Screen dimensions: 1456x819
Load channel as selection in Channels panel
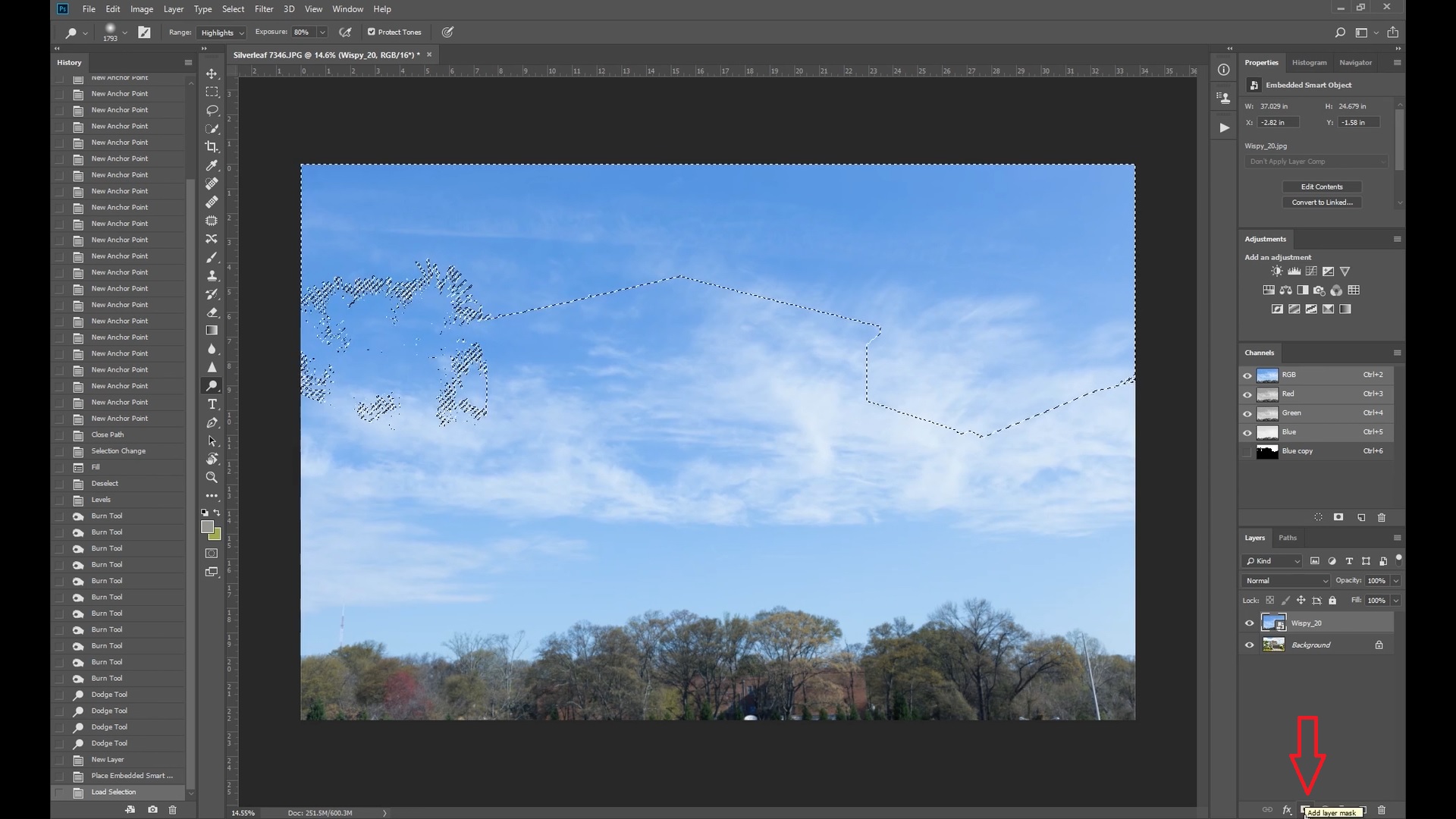point(1318,517)
